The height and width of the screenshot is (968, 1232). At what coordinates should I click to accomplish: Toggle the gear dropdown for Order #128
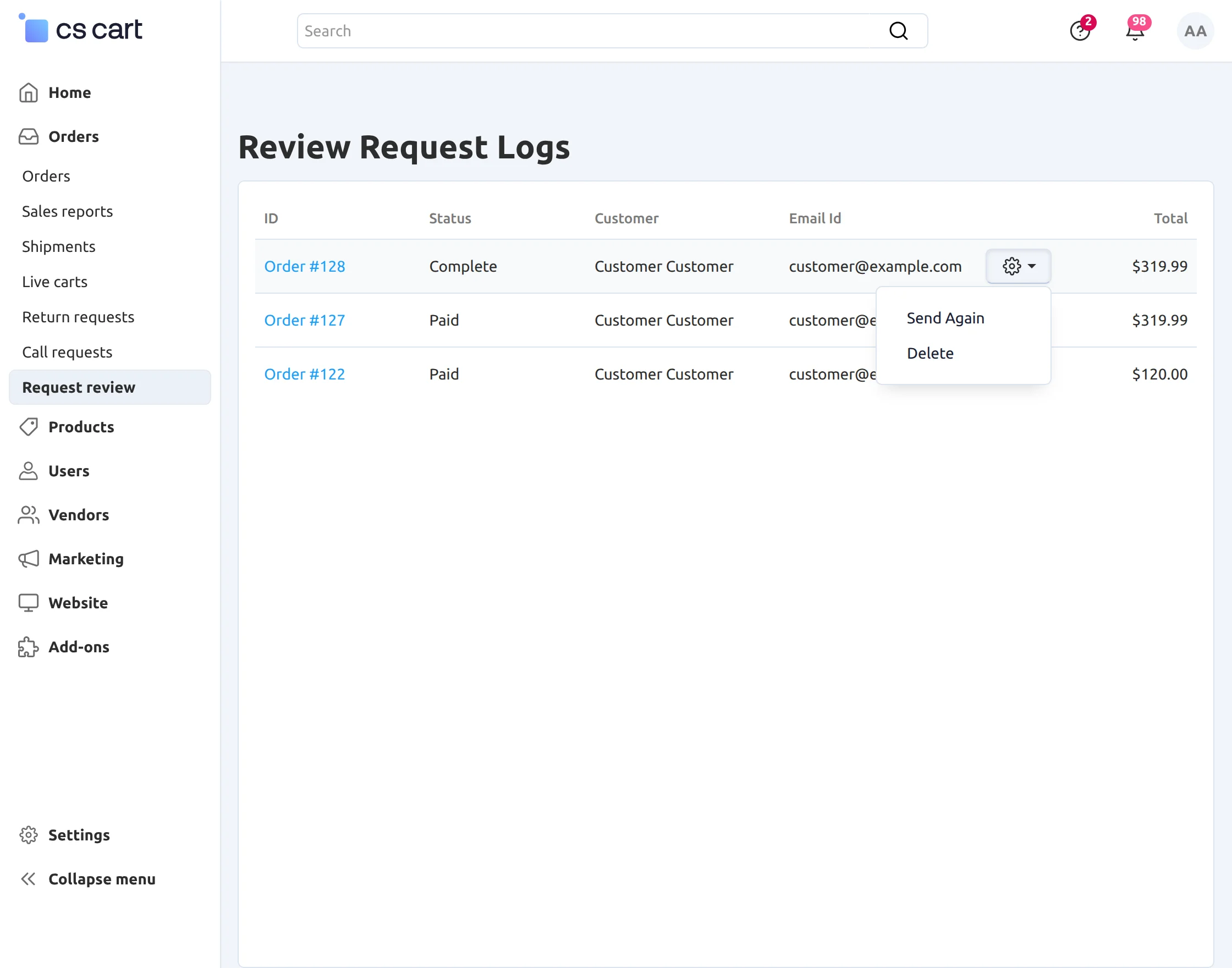tap(1019, 266)
